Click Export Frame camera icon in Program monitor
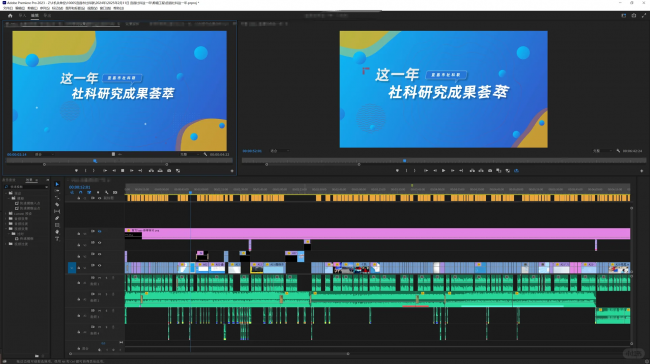The width and height of the screenshot is (650, 364). pos(490,170)
